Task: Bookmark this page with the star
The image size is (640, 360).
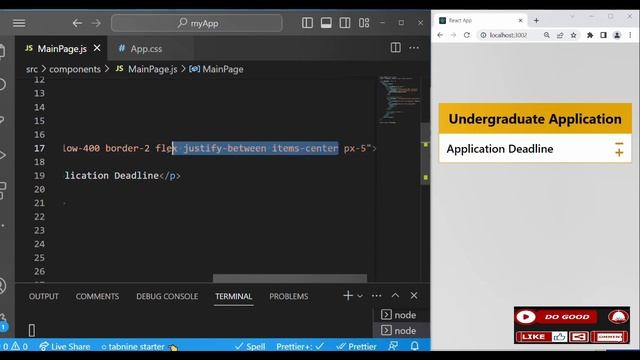Action: pos(573,35)
